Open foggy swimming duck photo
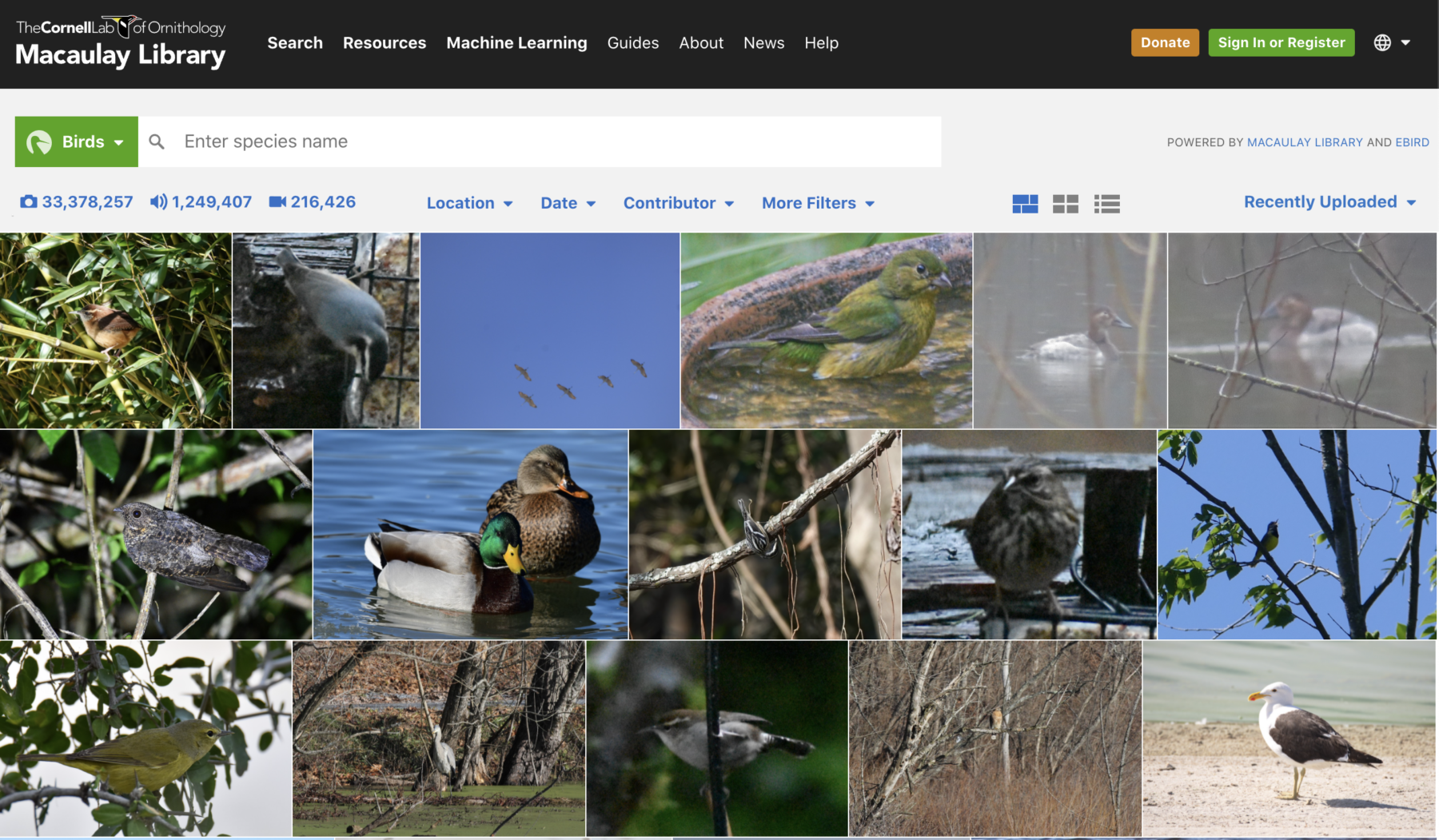This screenshot has width=1439, height=840. 1070,331
